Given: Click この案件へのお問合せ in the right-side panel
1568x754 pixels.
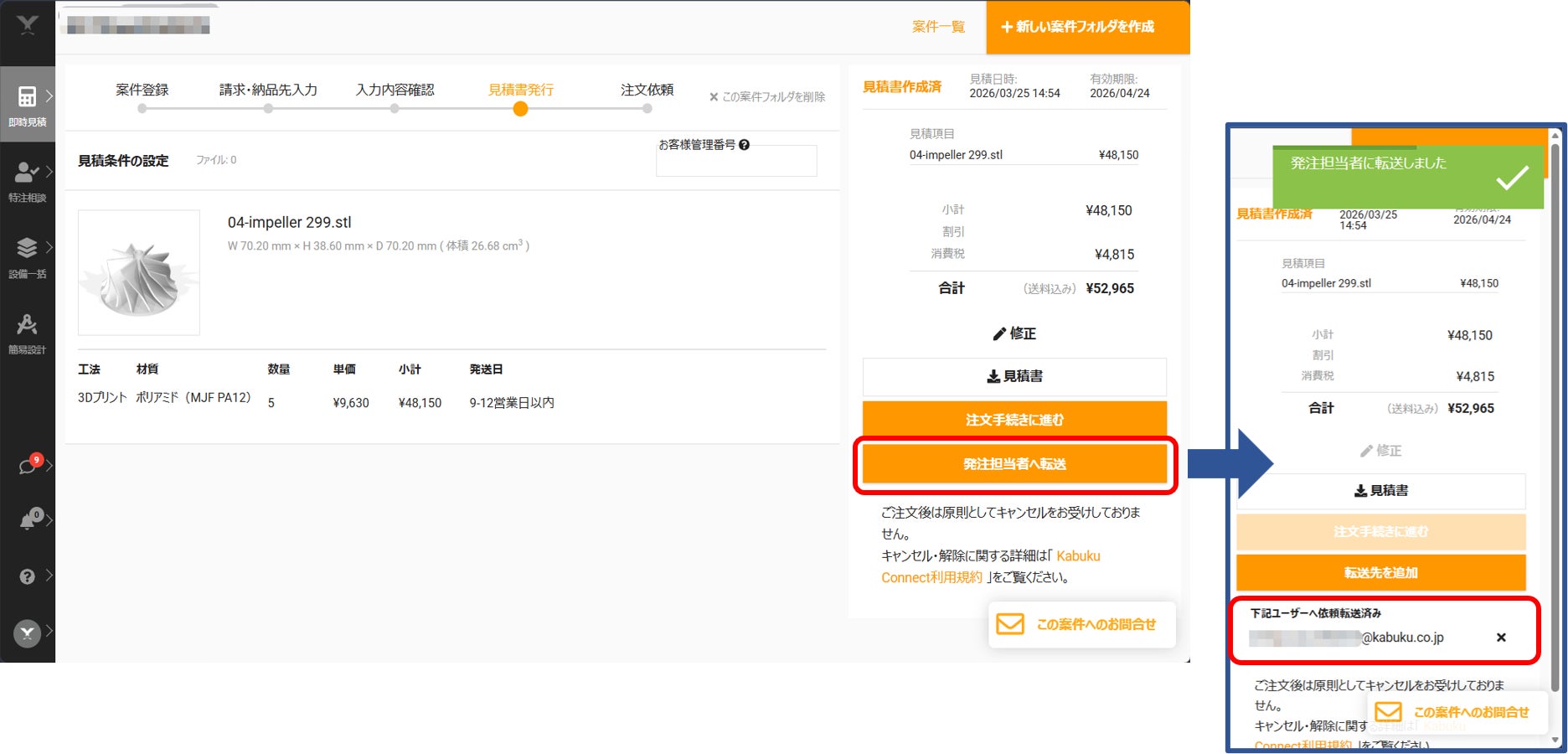Looking at the screenshot, I should coord(1457,712).
